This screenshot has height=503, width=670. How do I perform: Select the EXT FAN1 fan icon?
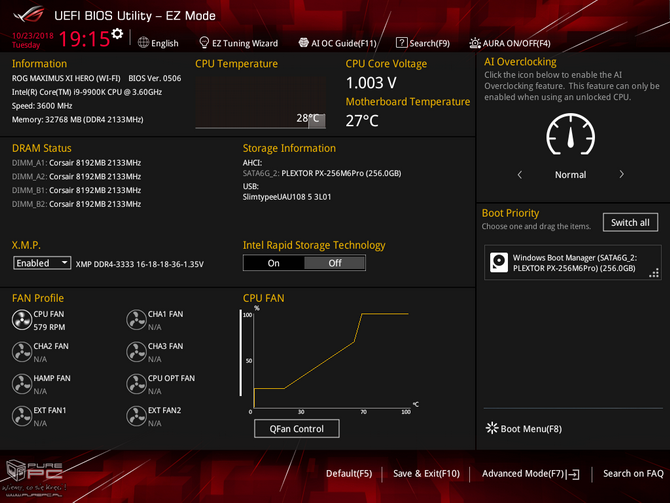click(22, 416)
